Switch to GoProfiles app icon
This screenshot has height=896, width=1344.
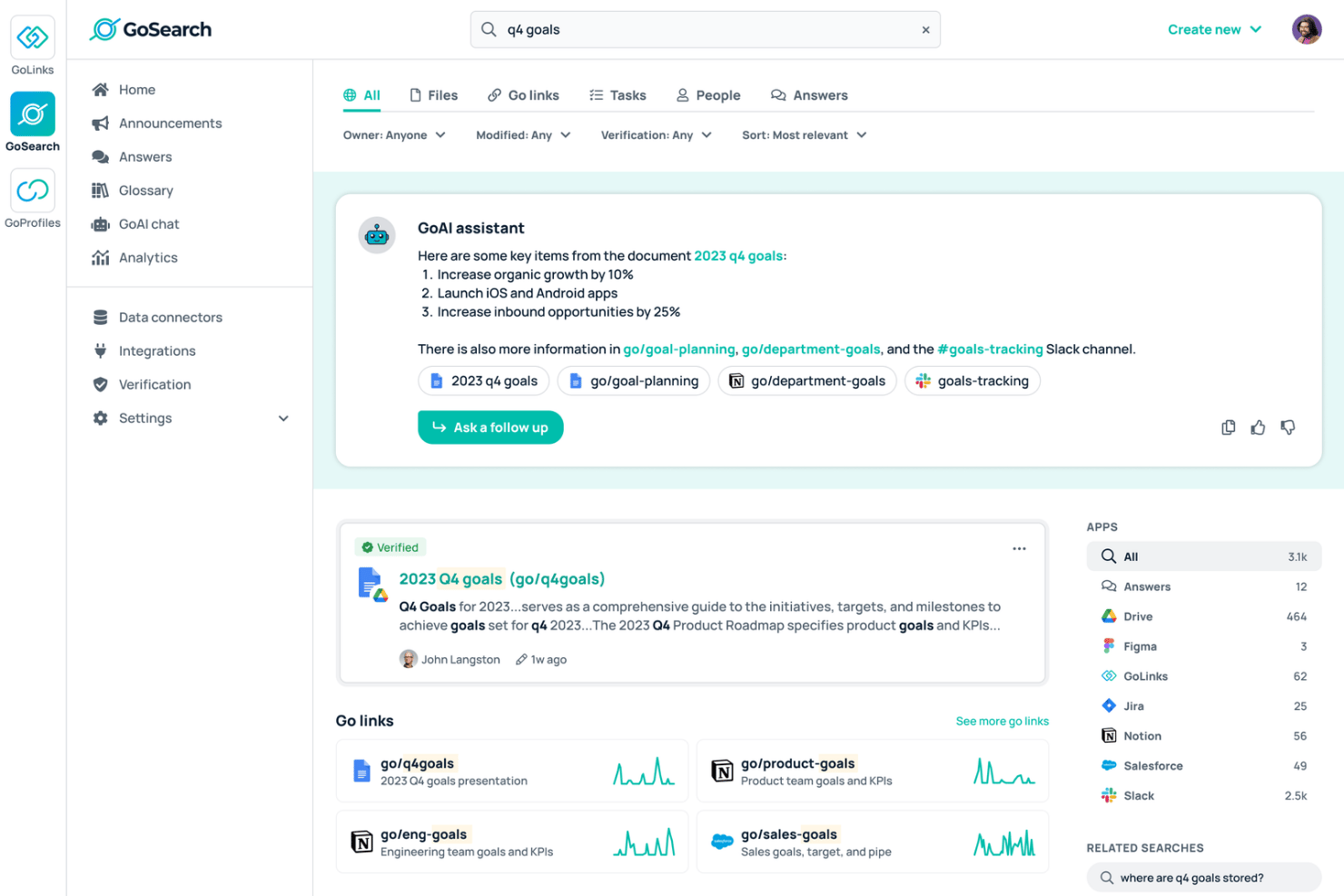pyautogui.click(x=33, y=191)
